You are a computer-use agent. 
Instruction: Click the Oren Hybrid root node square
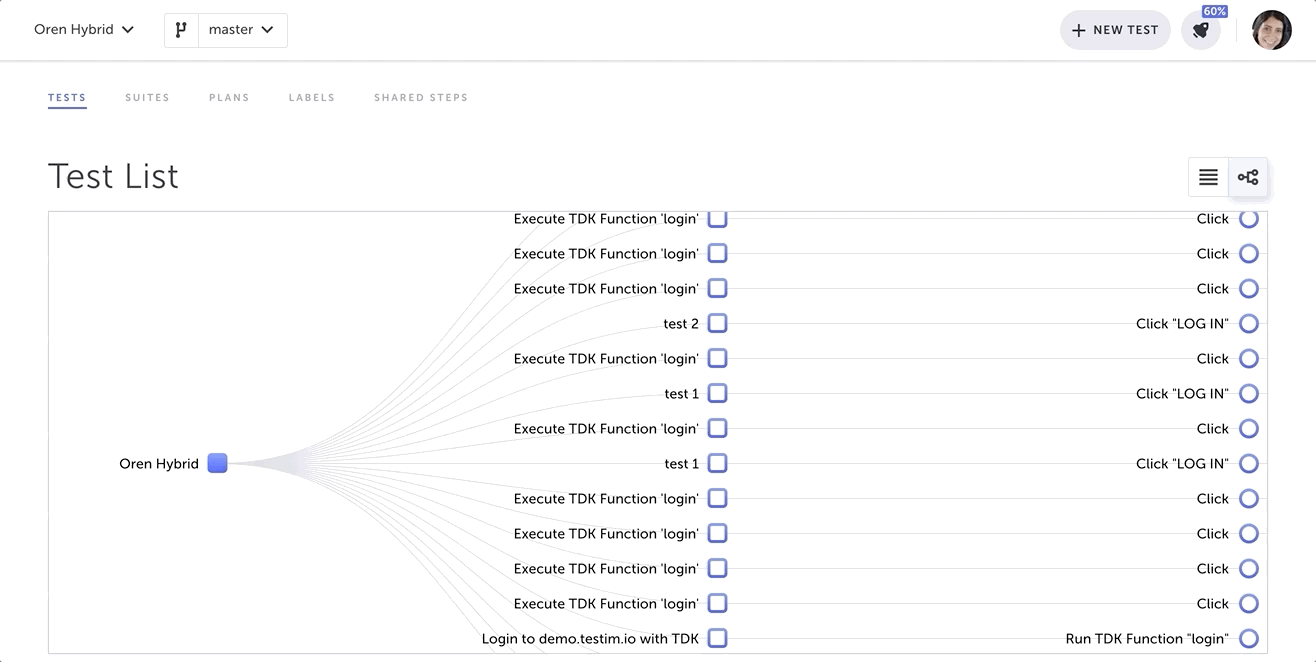217,463
